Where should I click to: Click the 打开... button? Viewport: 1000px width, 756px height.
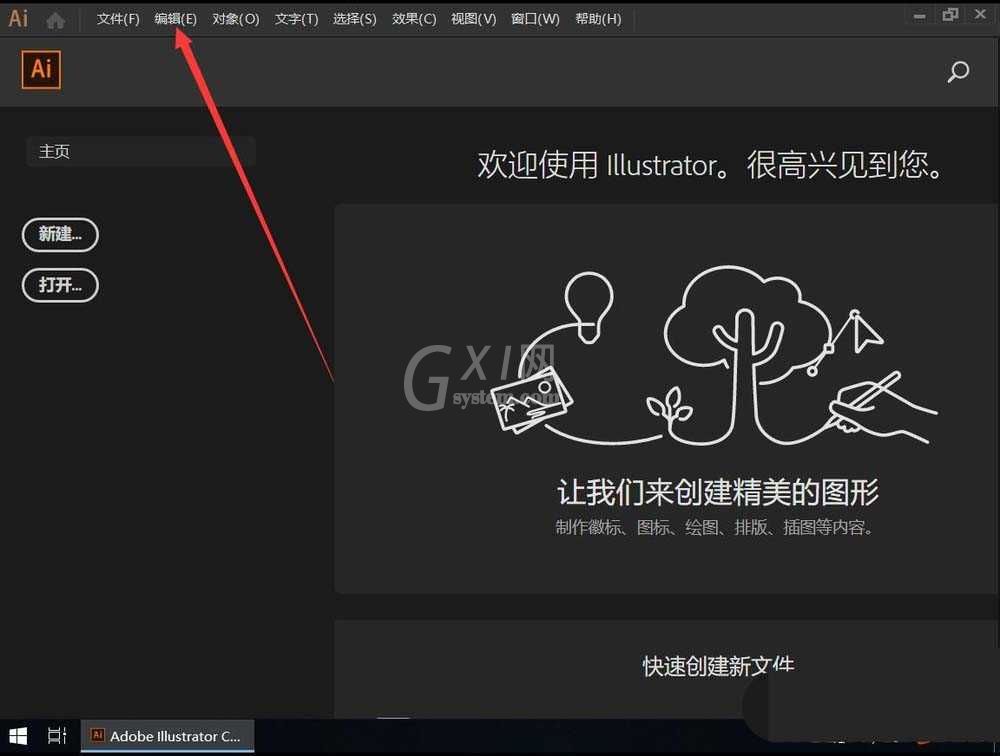coord(61,285)
